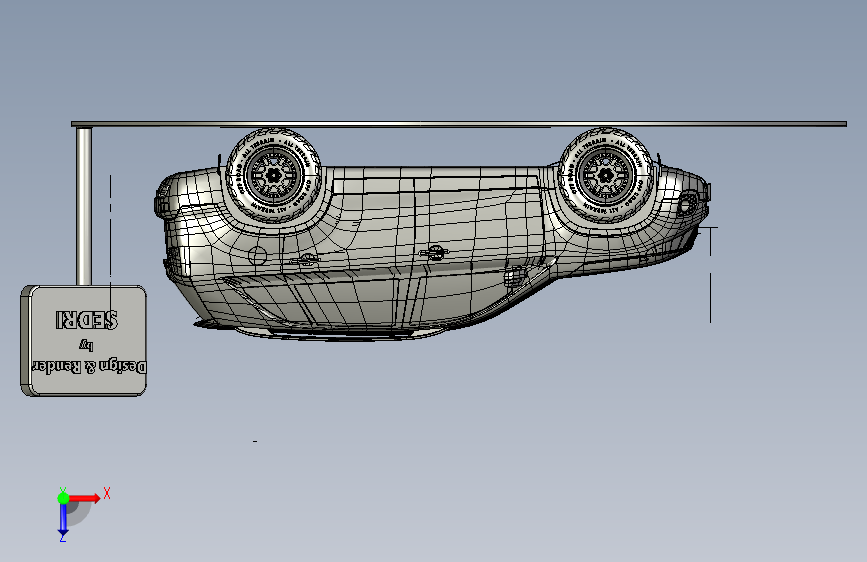Select the sign plate with SEDRI text

83,340
